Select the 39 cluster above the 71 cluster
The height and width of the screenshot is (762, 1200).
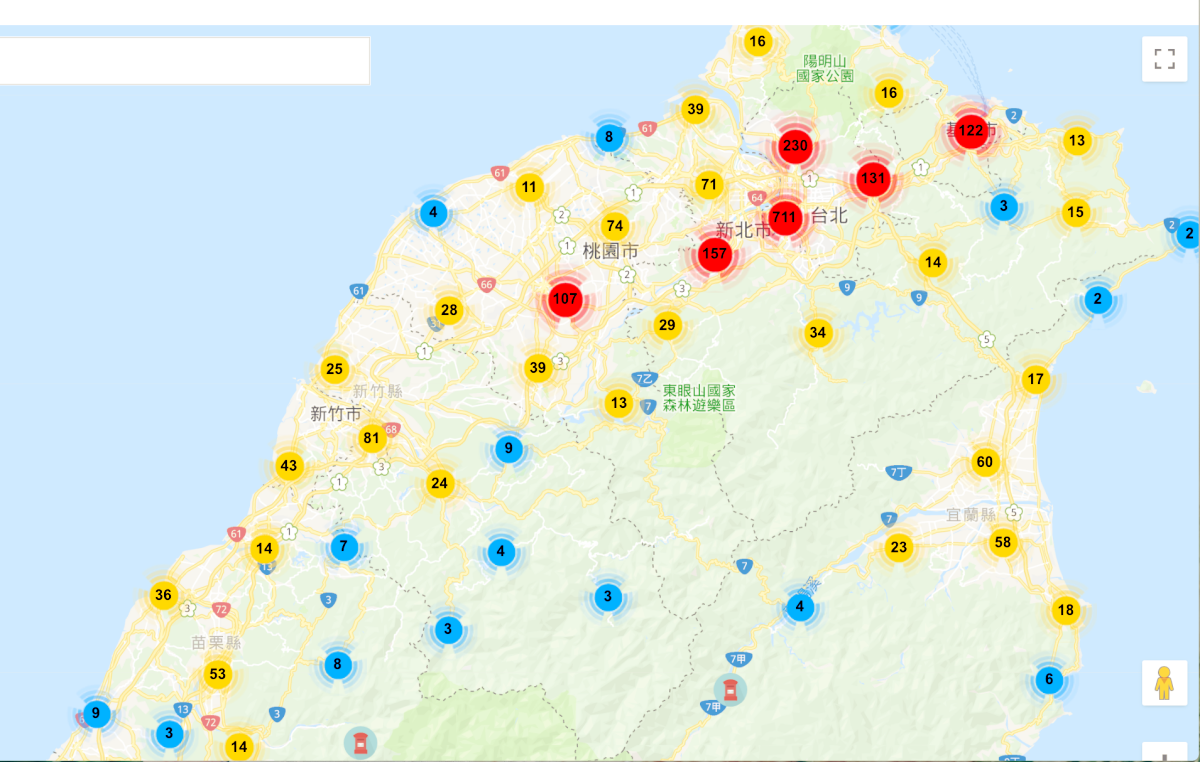click(x=695, y=109)
